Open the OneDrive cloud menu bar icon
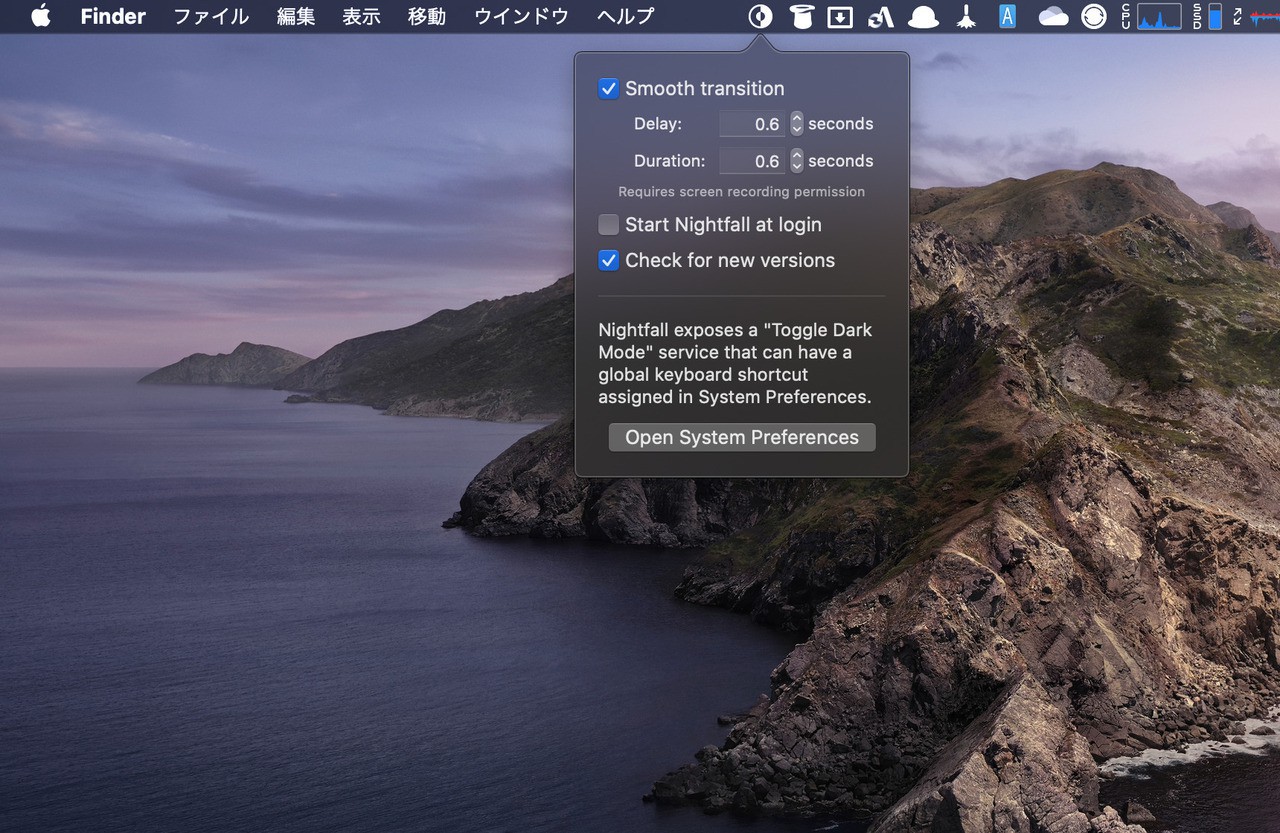This screenshot has width=1280, height=833. [x=1053, y=16]
